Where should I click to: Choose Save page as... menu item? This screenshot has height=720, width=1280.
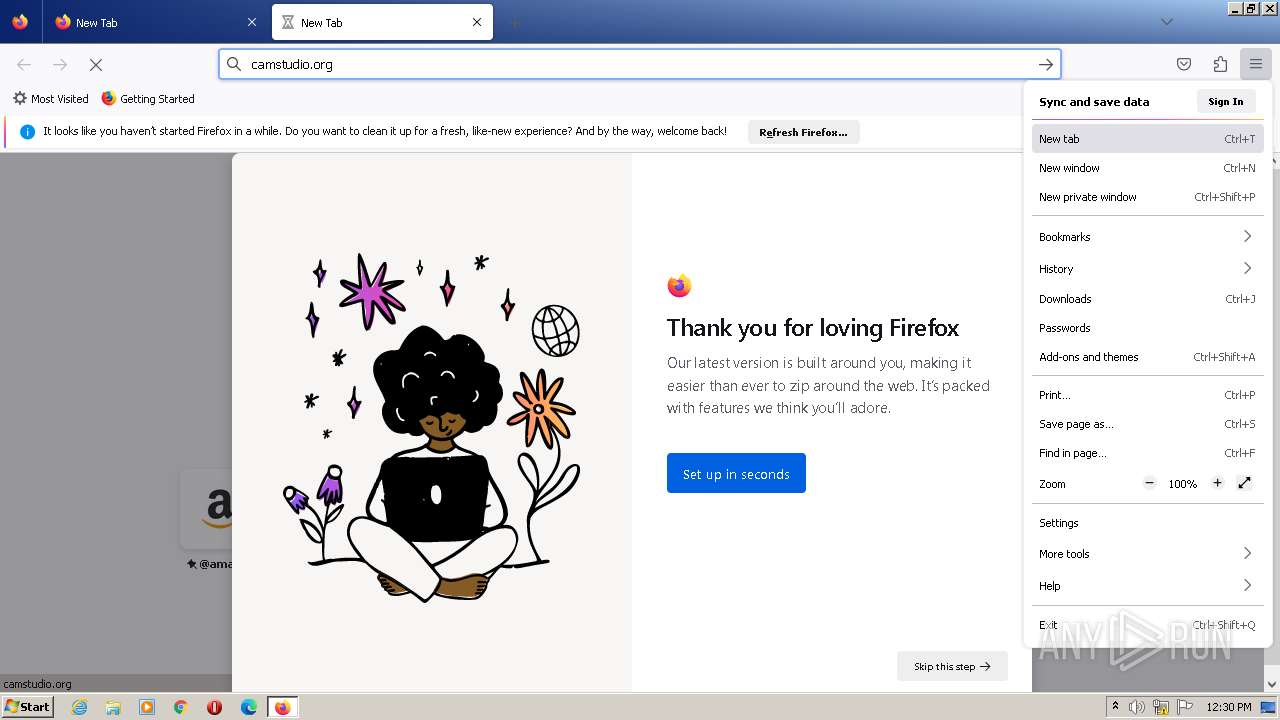pos(1147,424)
